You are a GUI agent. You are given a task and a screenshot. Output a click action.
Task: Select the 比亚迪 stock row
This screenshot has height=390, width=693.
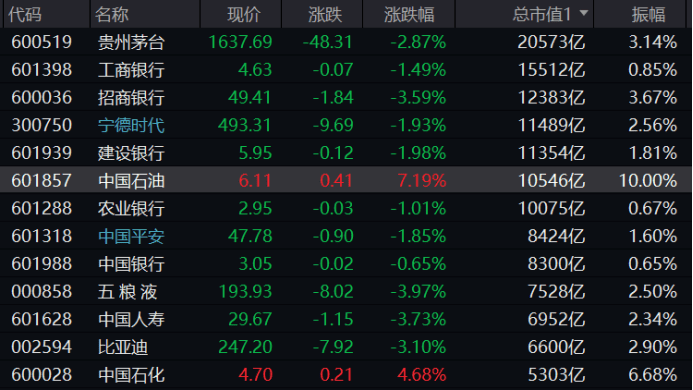[346, 347]
